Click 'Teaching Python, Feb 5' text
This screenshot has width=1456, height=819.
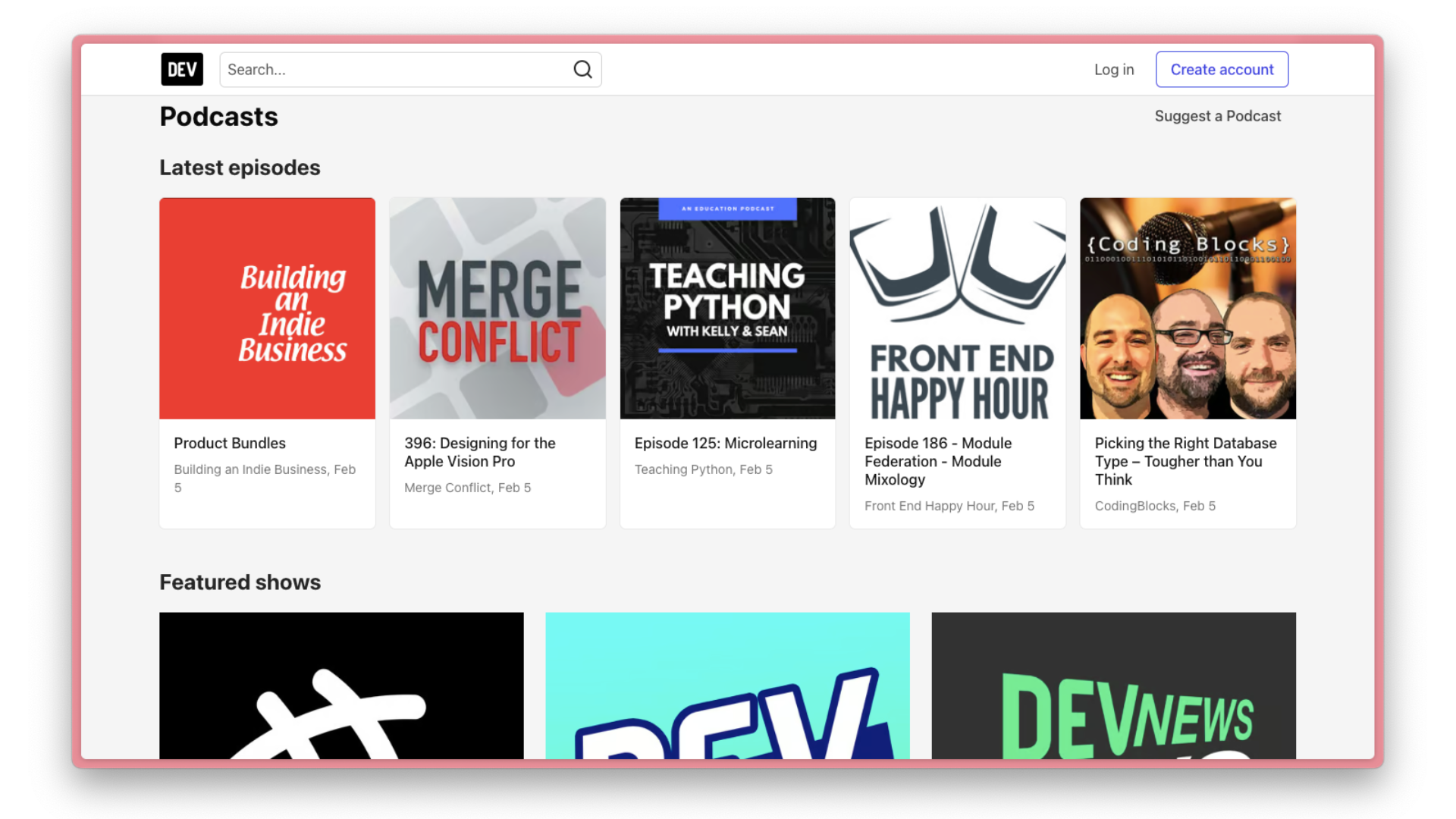704,469
